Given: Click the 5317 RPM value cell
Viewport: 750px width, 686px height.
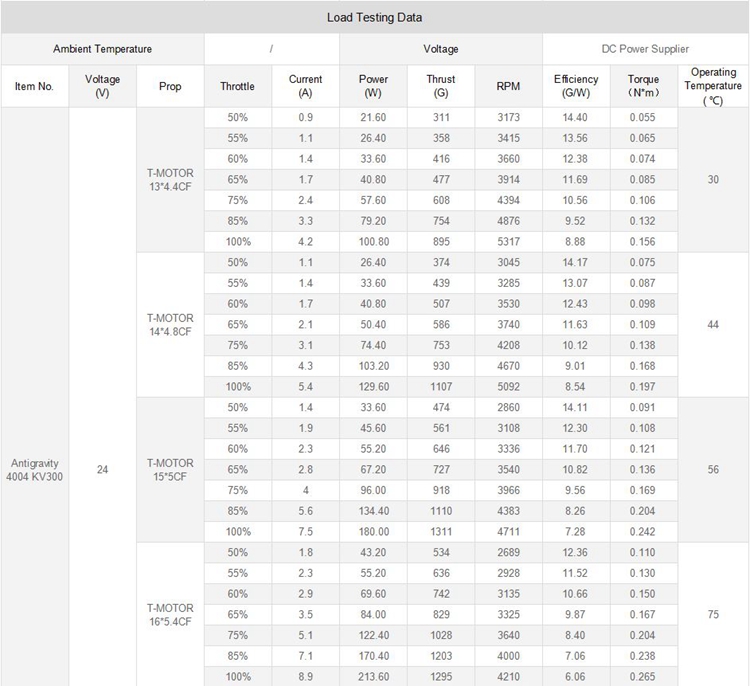Looking at the screenshot, I should 508,241.
